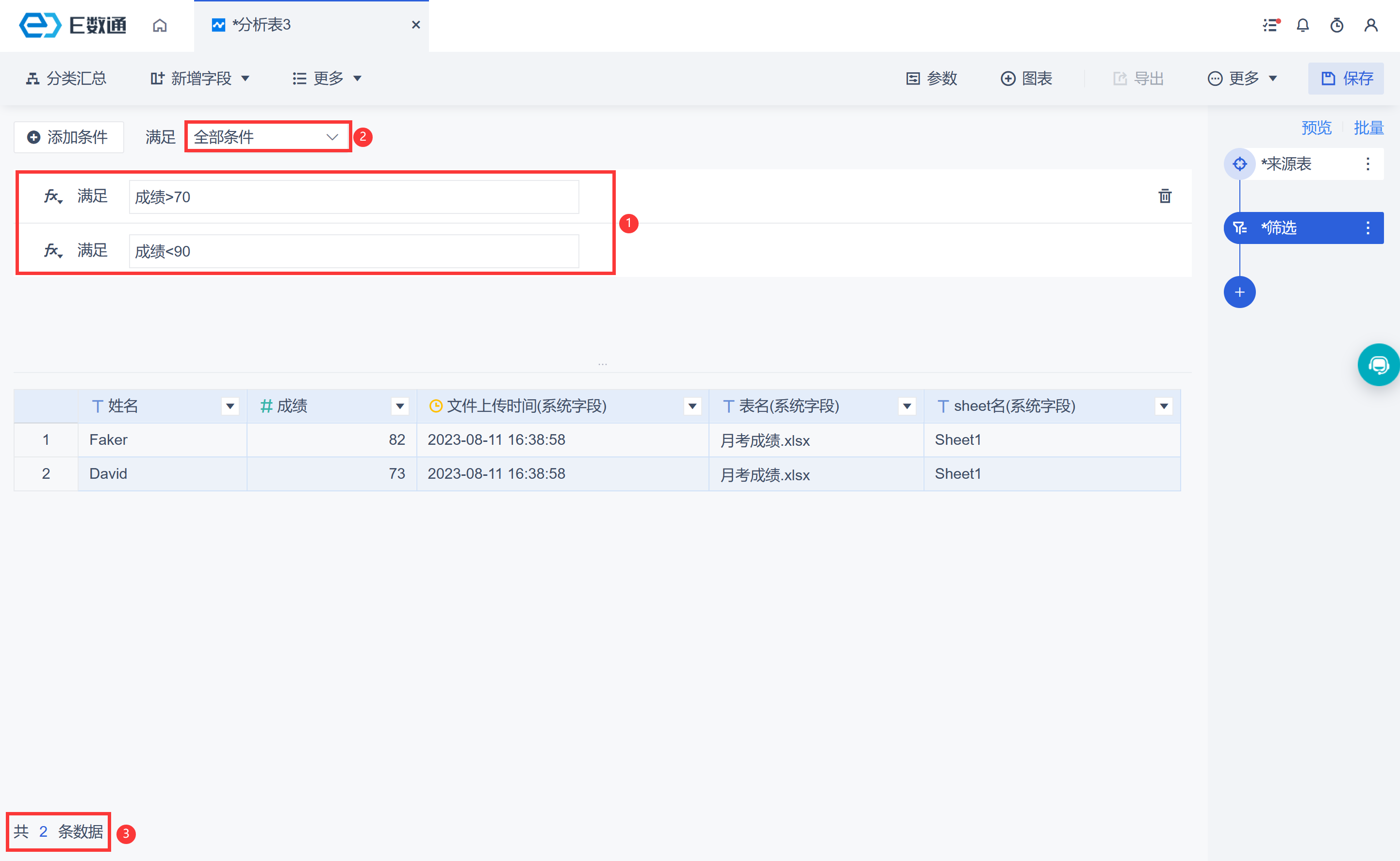The width and height of the screenshot is (1400, 861).
Task: Expand the 全部条件 dropdown
Action: tap(267, 137)
